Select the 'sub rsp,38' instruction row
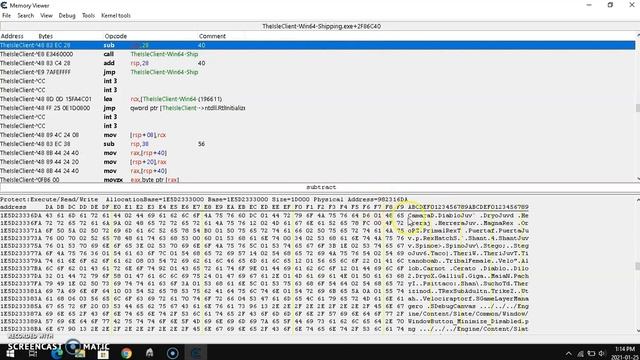Viewport: 640px width, 360px height. [318, 144]
